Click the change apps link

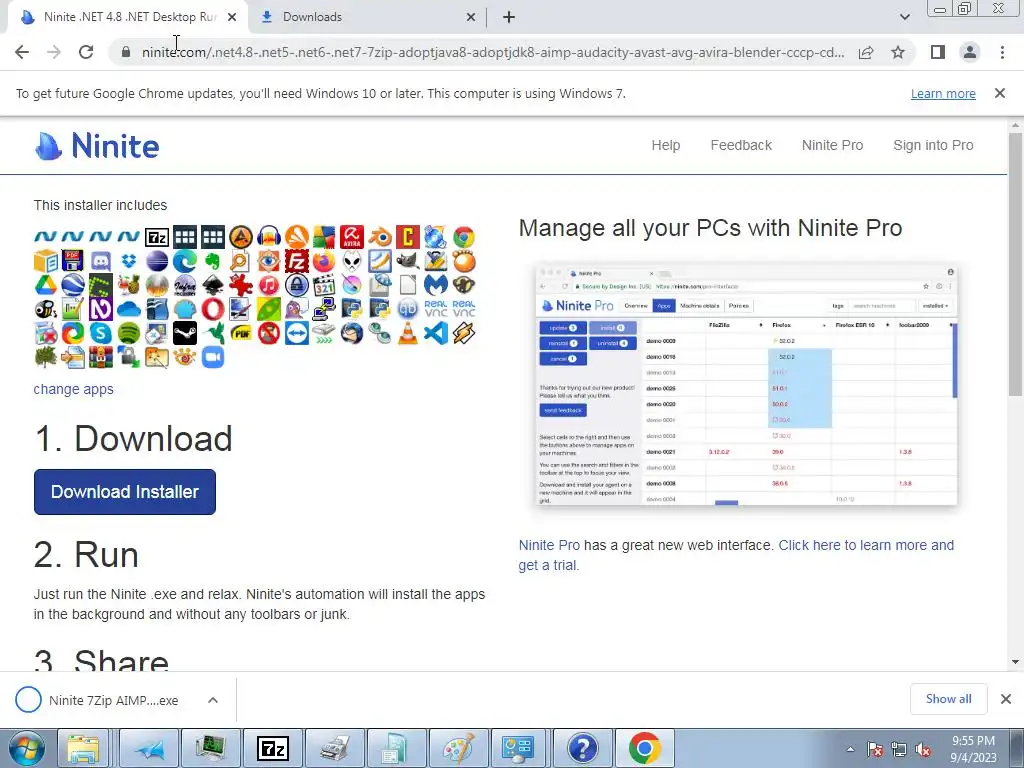pyautogui.click(x=73, y=389)
